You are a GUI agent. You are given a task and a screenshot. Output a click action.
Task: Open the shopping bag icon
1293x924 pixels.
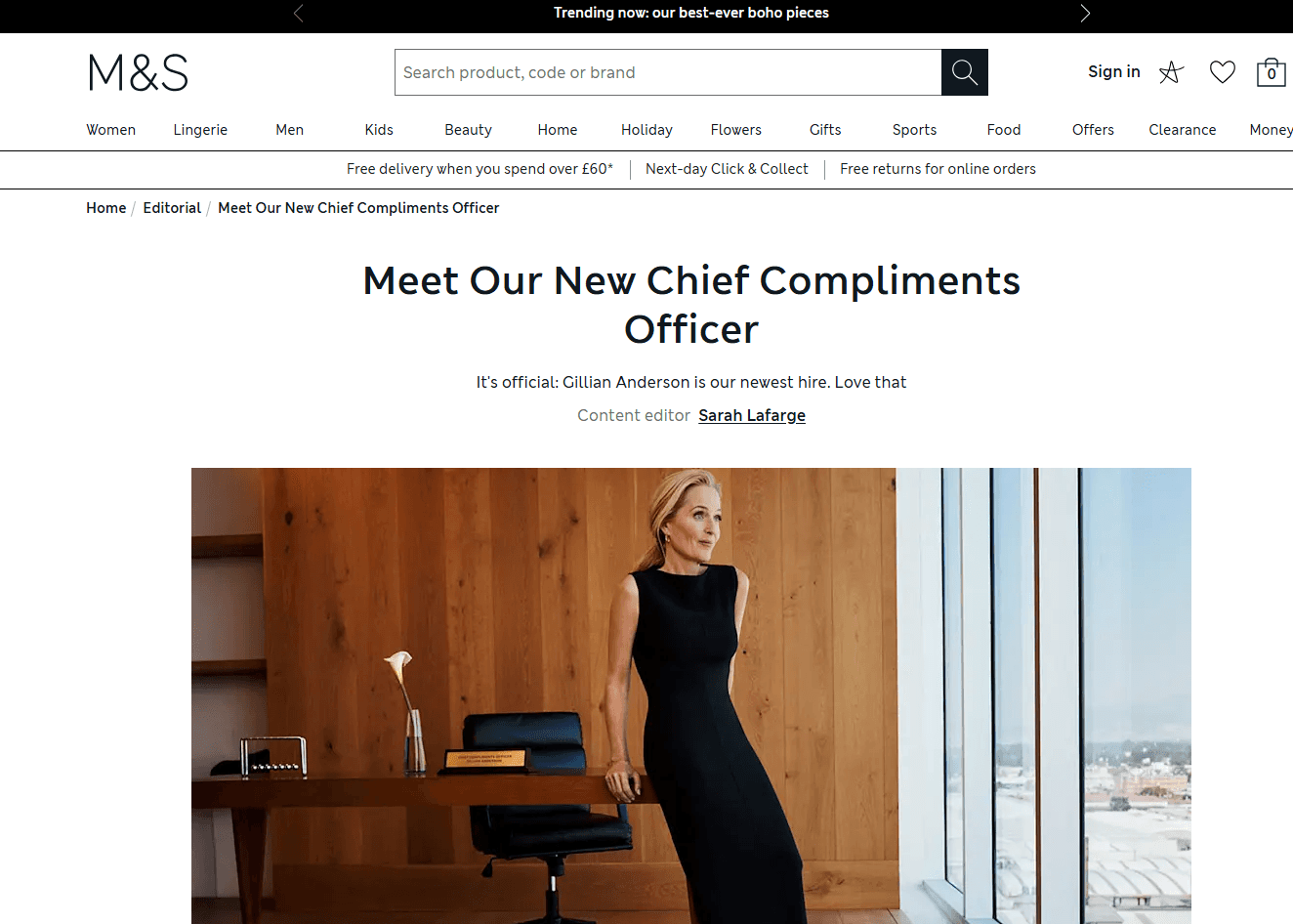tap(1271, 72)
